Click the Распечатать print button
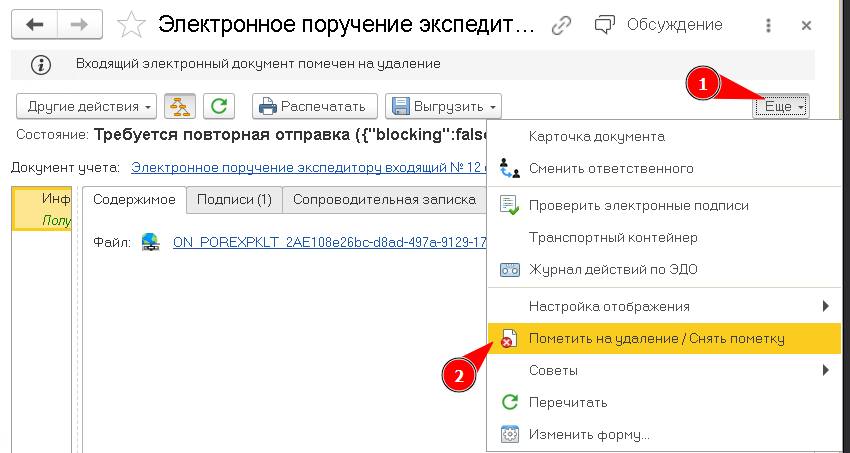The image size is (850, 453). 315,106
